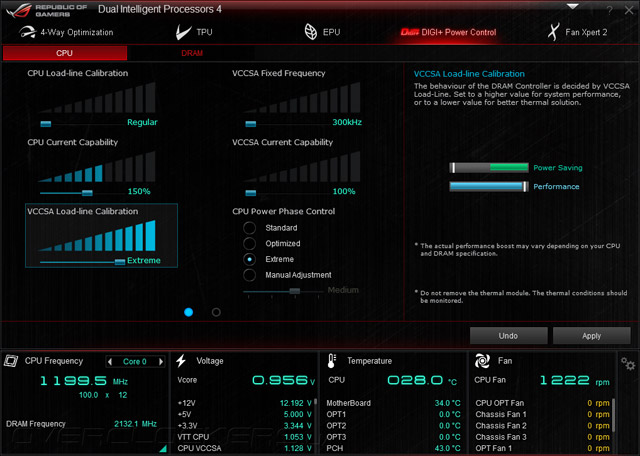
Task: Open monitor settings gear icon
Action: pyautogui.click(x=628, y=363)
